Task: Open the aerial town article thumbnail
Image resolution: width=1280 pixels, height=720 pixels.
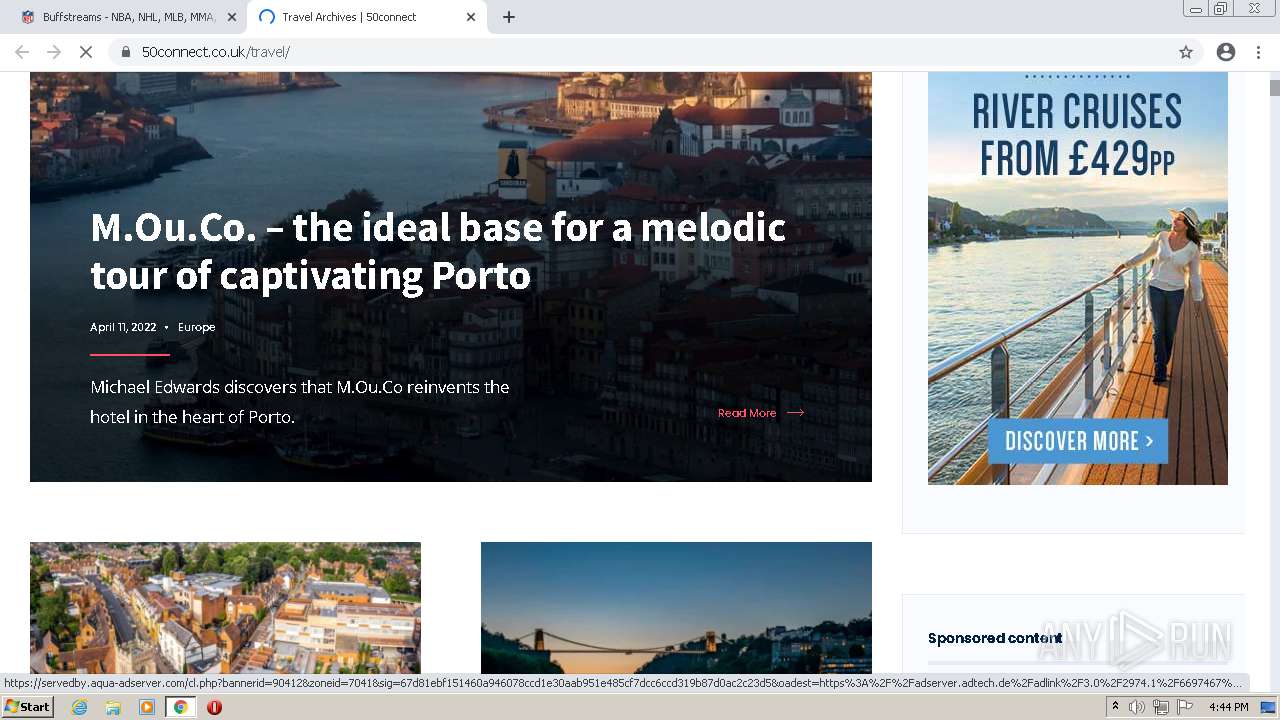Action: [x=225, y=608]
